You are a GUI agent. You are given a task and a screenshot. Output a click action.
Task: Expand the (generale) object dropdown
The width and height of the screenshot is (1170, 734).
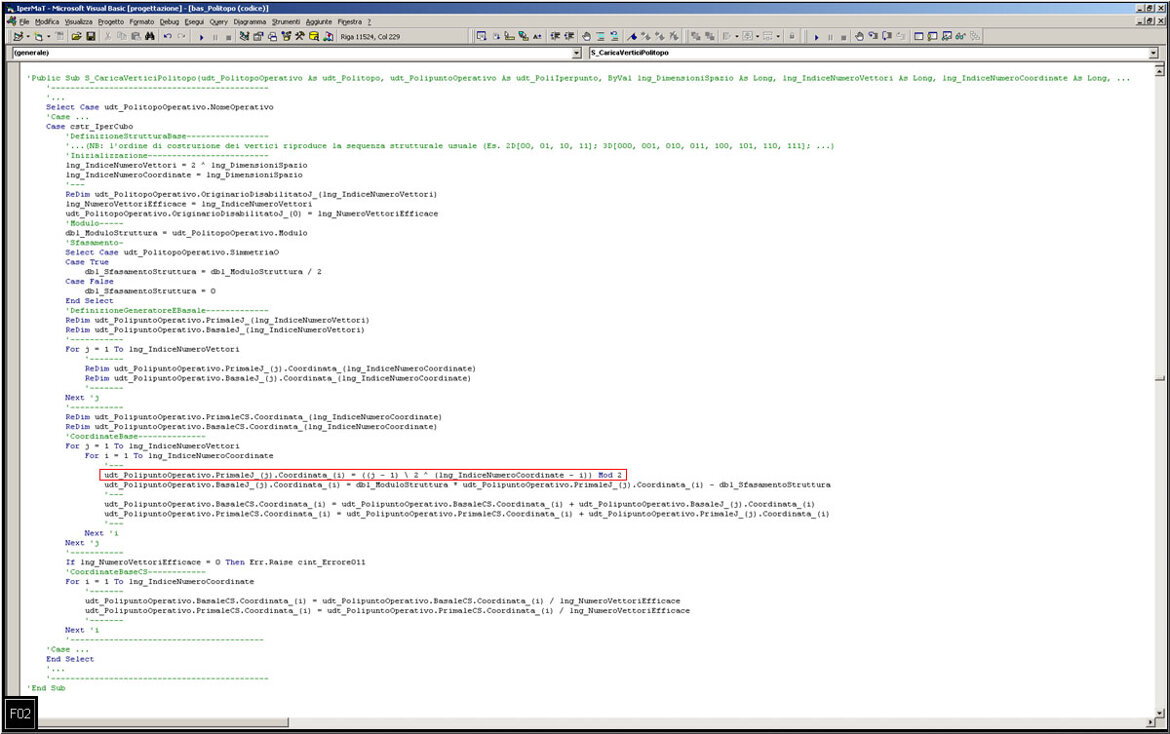tap(575, 52)
